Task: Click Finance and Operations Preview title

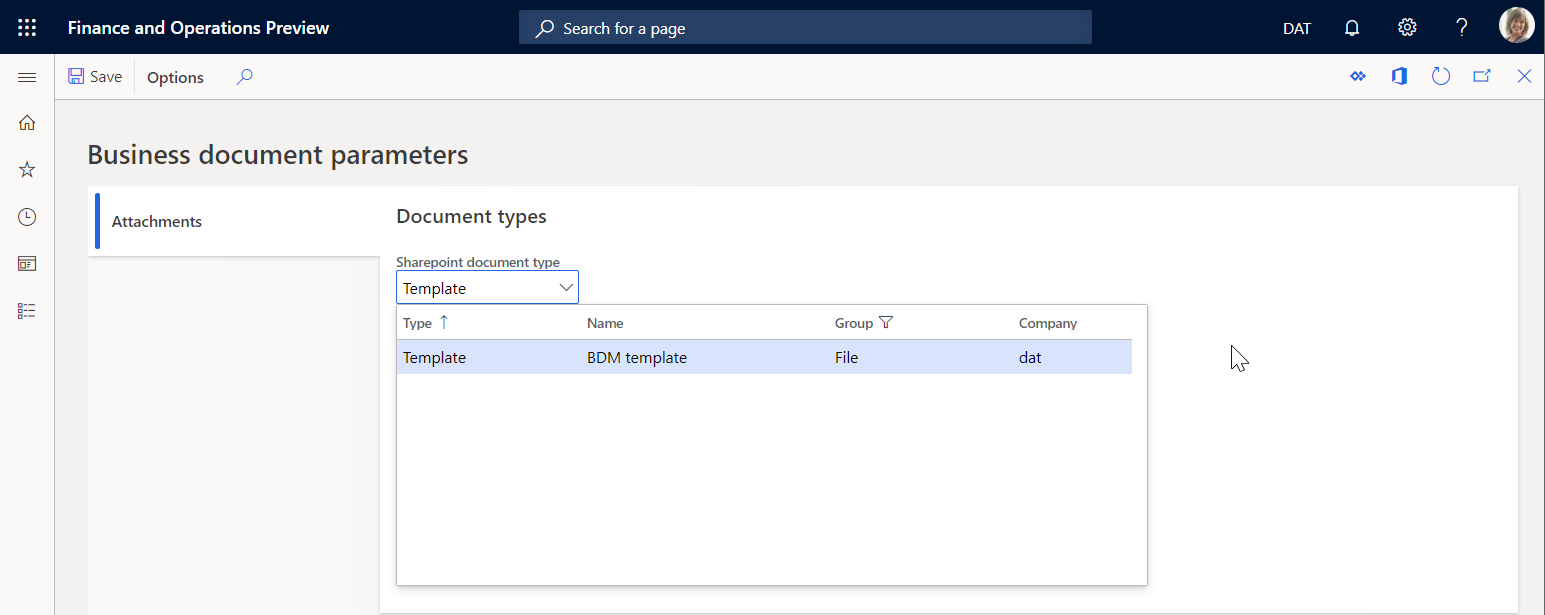Action: click(x=198, y=28)
